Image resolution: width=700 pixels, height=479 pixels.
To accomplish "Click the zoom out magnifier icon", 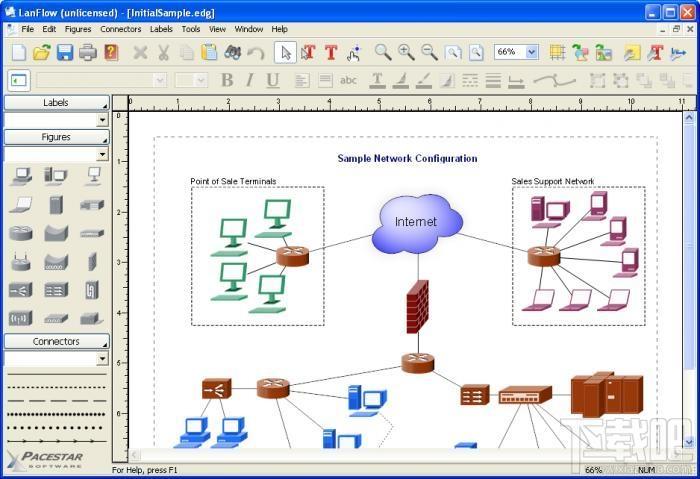I will [x=429, y=52].
